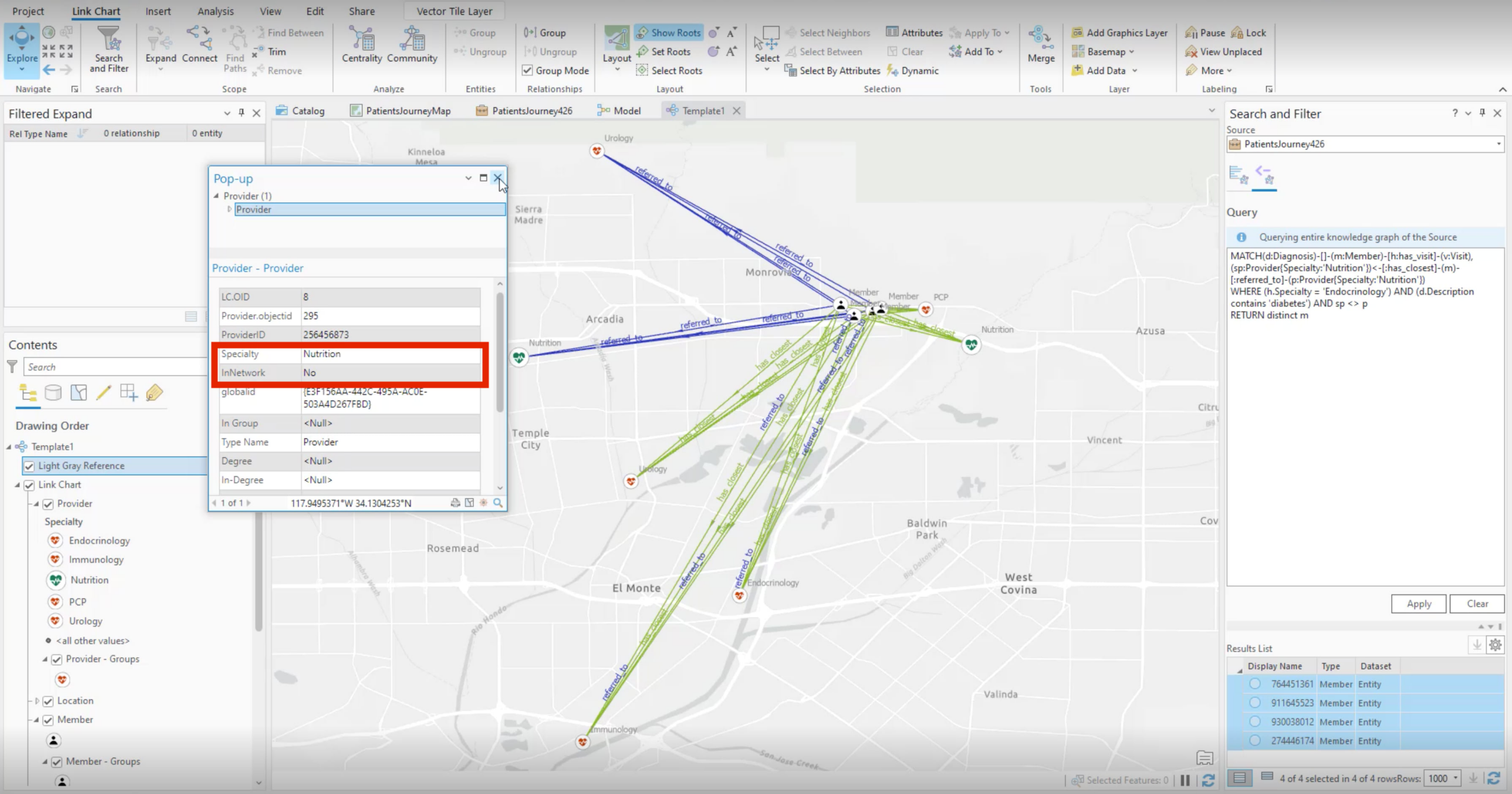Uncheck the Member layer in Contents
Image resolution: width=1512 pixels, height=794 pixels.
[48, 720]
